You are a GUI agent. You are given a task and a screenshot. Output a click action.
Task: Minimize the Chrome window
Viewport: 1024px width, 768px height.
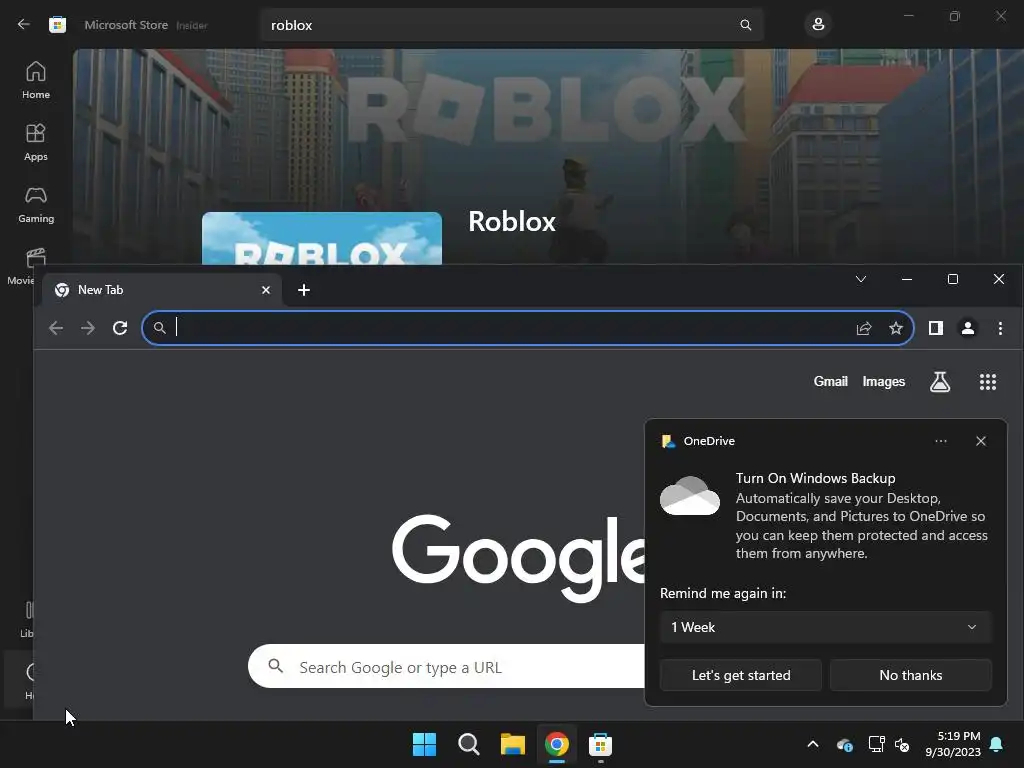tap(906, 279)
